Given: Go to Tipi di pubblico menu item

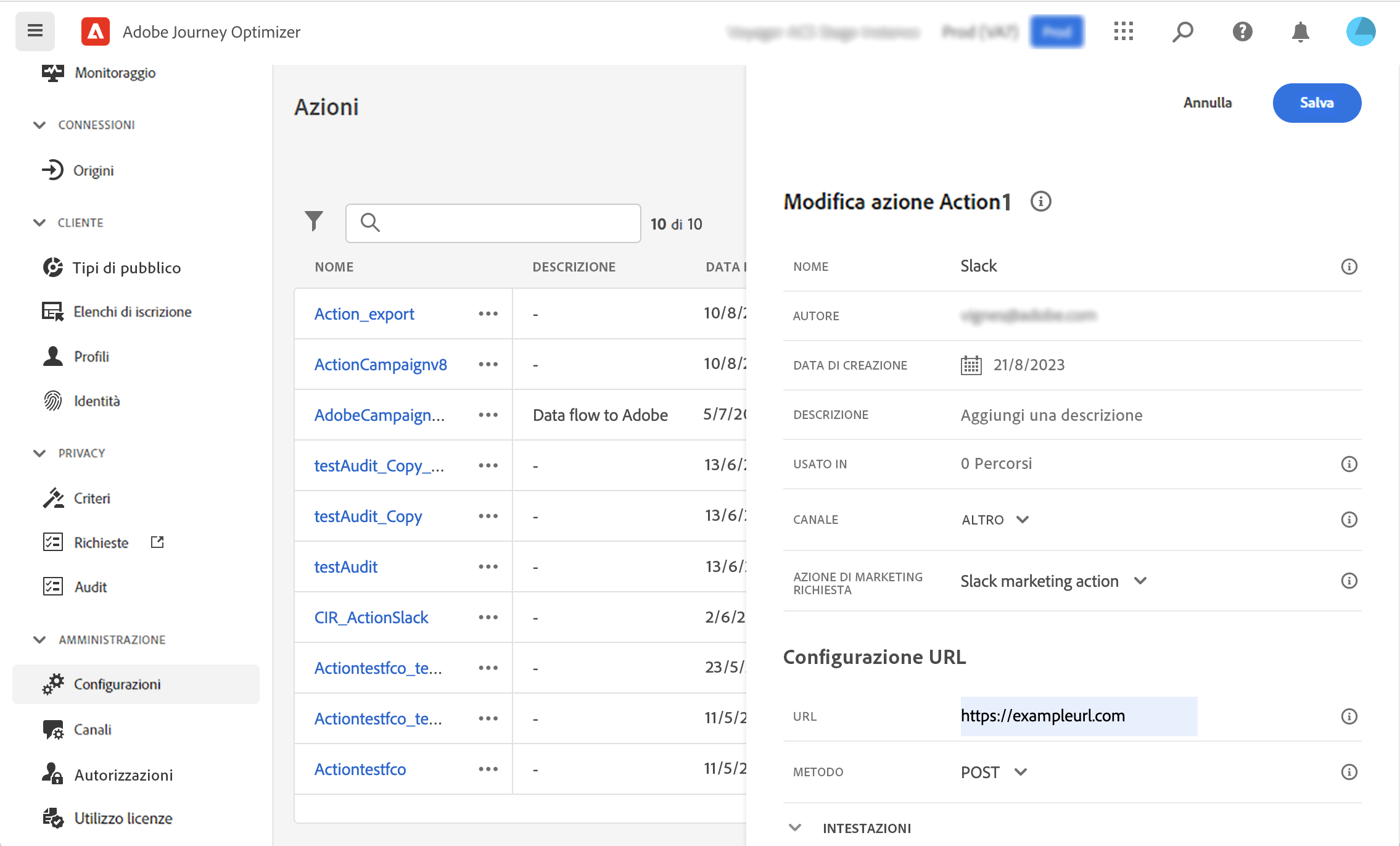Looking at the screenshot, I should [126, 268].
